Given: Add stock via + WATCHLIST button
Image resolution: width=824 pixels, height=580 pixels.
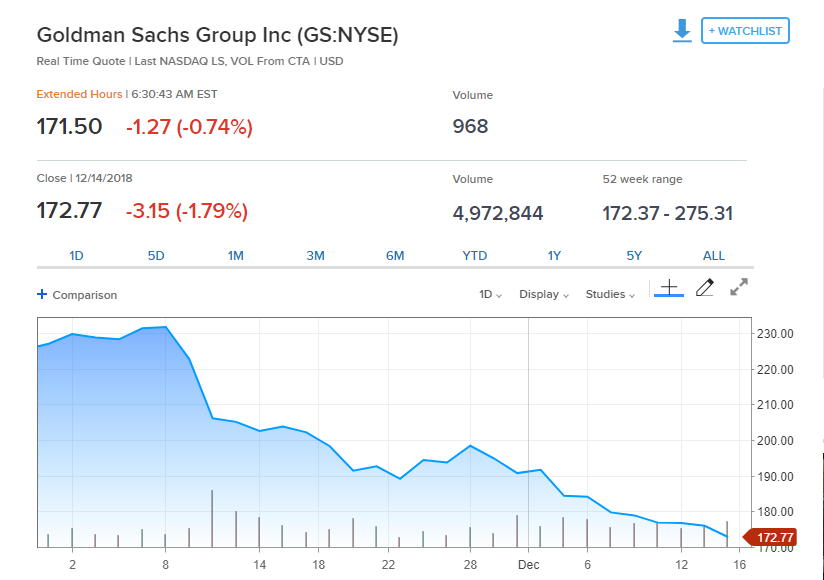Looking at the screenshot, I should pos(745,30).
